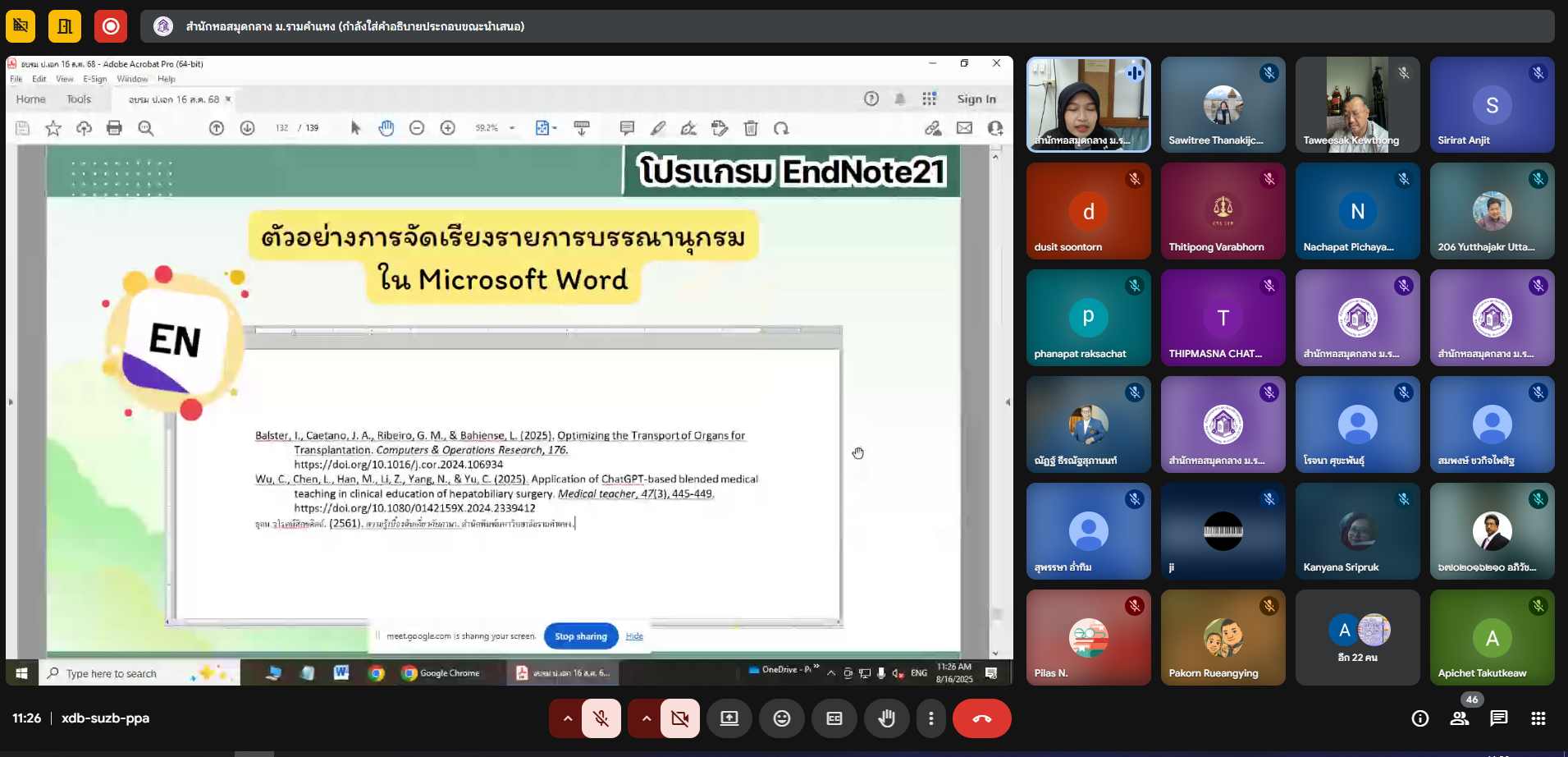
Task: Toggle raise hand in Meet controls
Action: (887, 718)
